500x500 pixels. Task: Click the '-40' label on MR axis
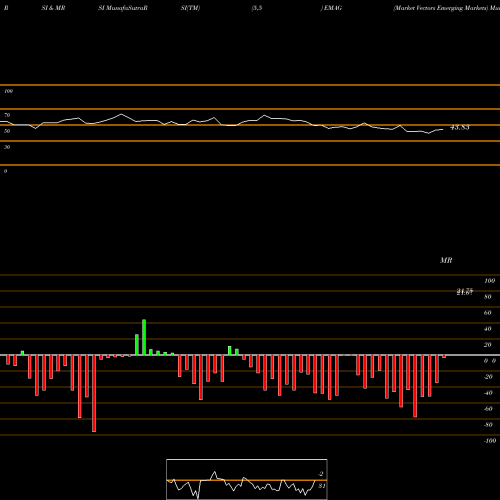tap(488, 393)
